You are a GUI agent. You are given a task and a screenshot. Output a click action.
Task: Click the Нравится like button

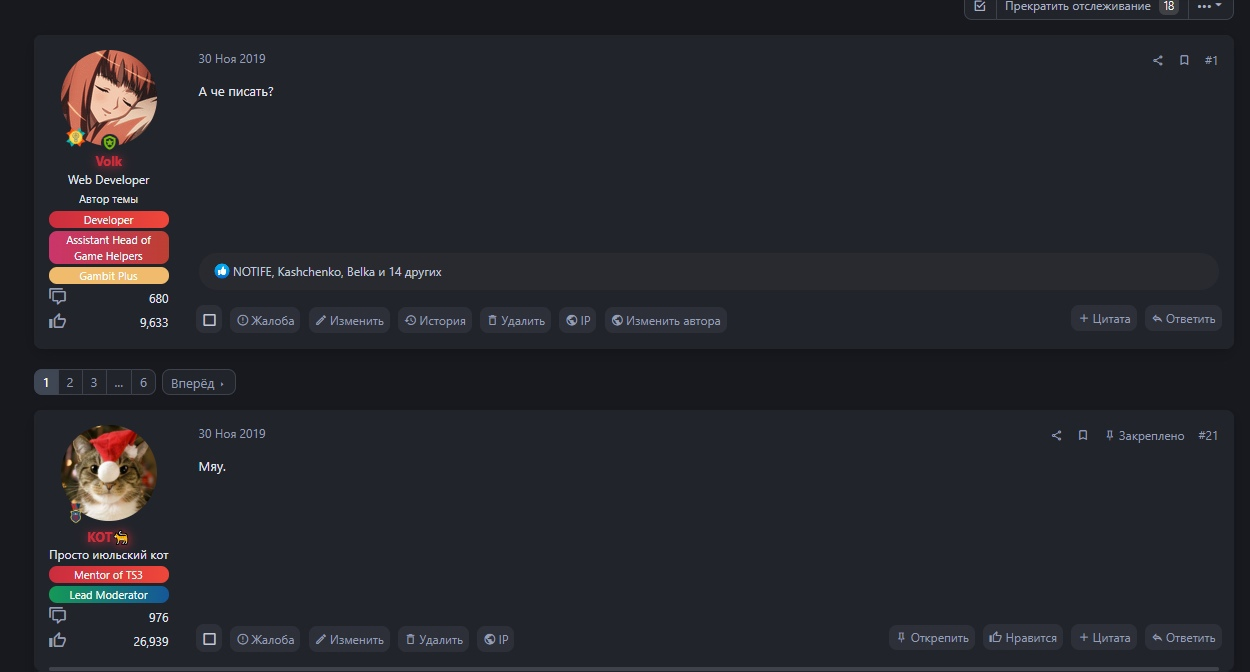click(1023, 638)
